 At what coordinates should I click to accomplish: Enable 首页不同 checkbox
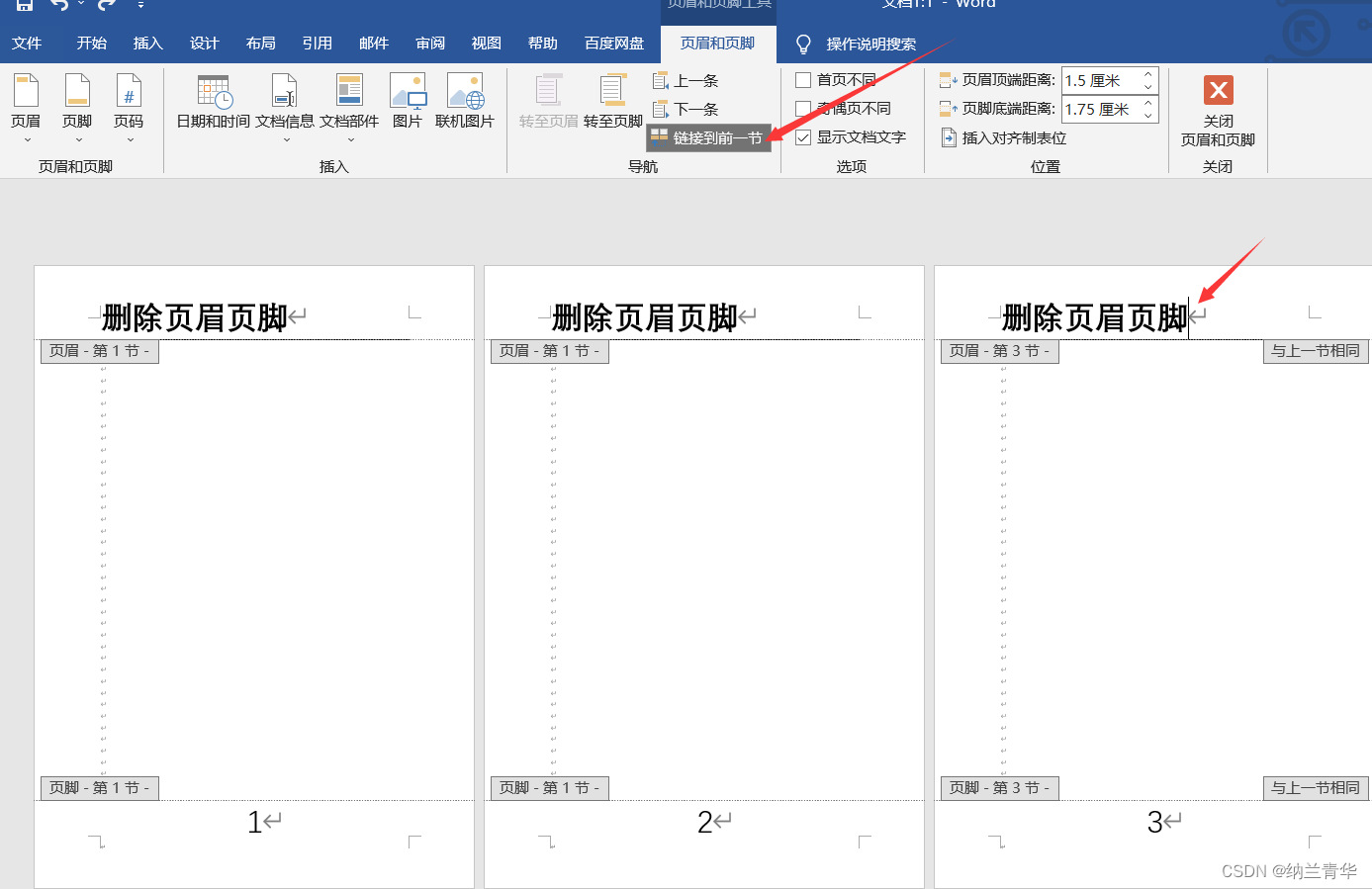[803, 80]
